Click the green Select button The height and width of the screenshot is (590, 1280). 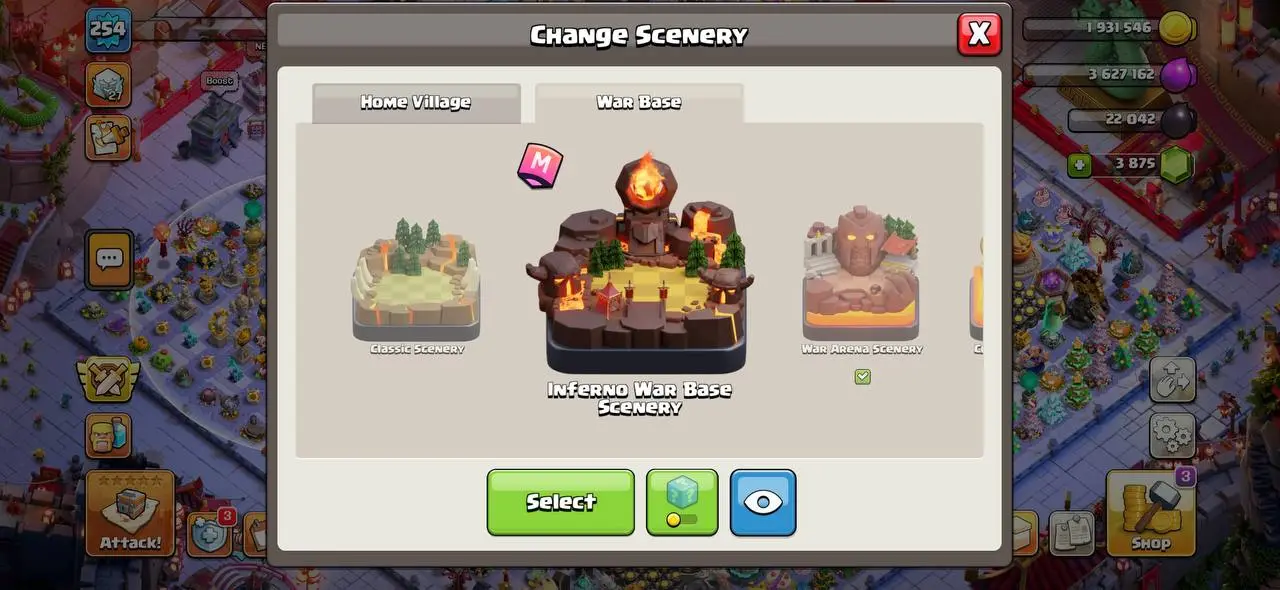click(561, 502)
